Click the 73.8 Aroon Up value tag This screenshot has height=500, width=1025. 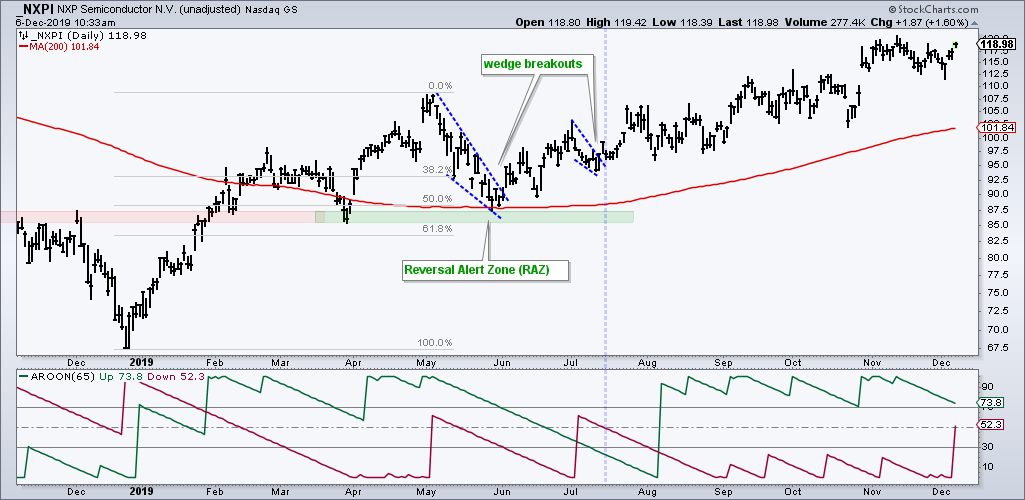click(990, 403)
